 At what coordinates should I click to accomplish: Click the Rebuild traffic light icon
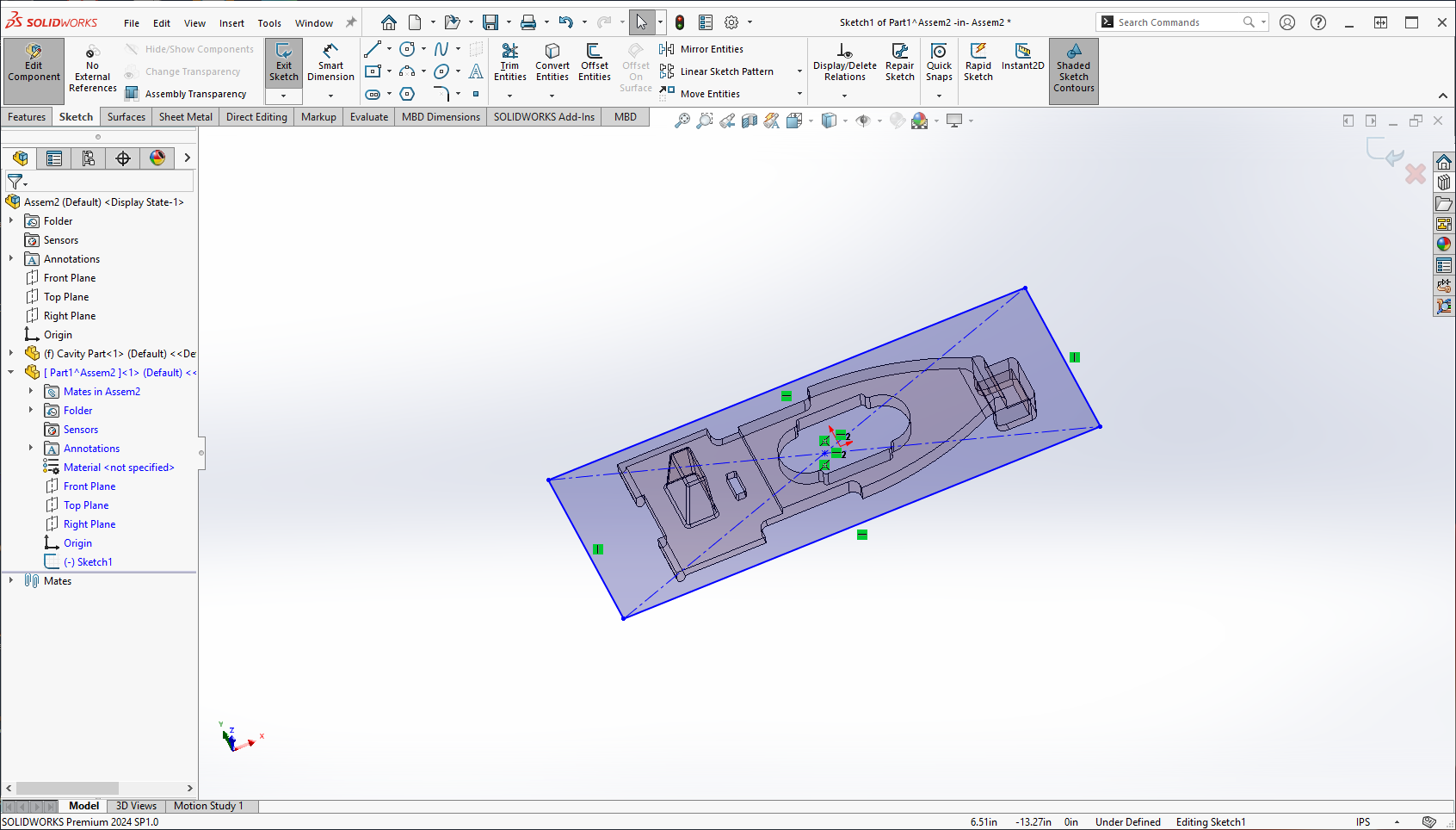(680, 22)
